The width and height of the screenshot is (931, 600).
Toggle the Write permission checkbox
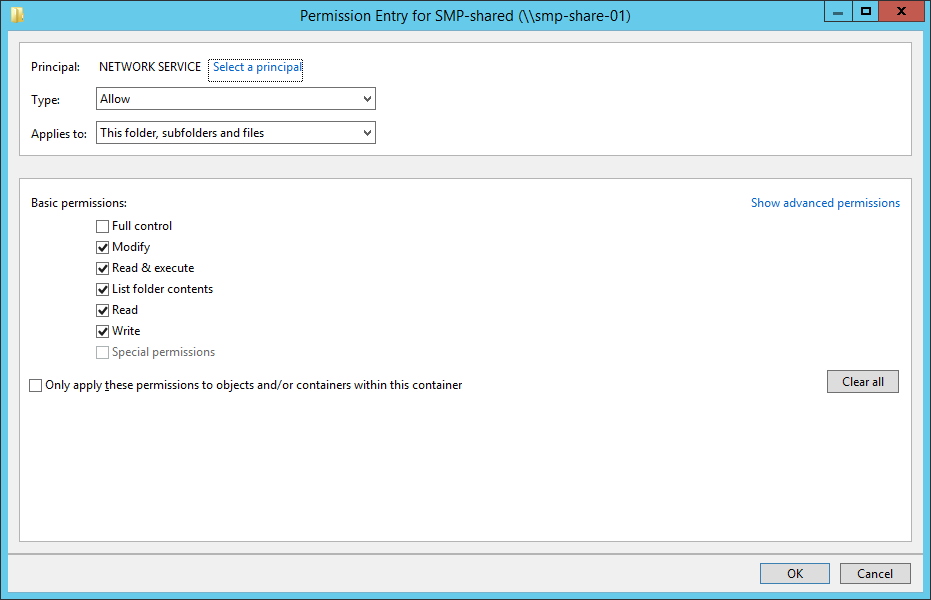(x=103, y=332)
